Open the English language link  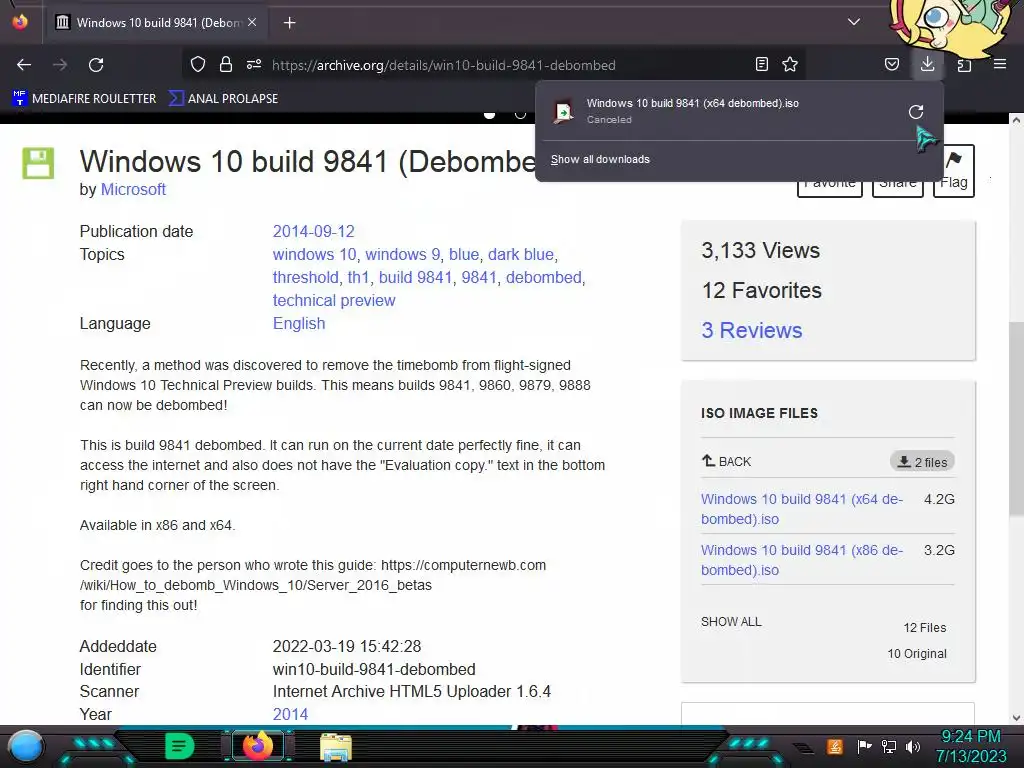tap(298, 323)
